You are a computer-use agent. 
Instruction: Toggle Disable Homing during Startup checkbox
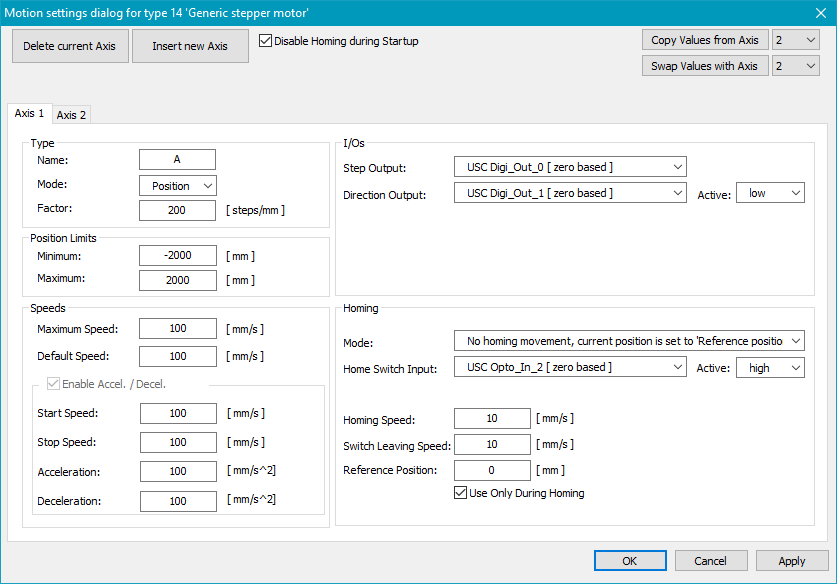coord(266,42)
